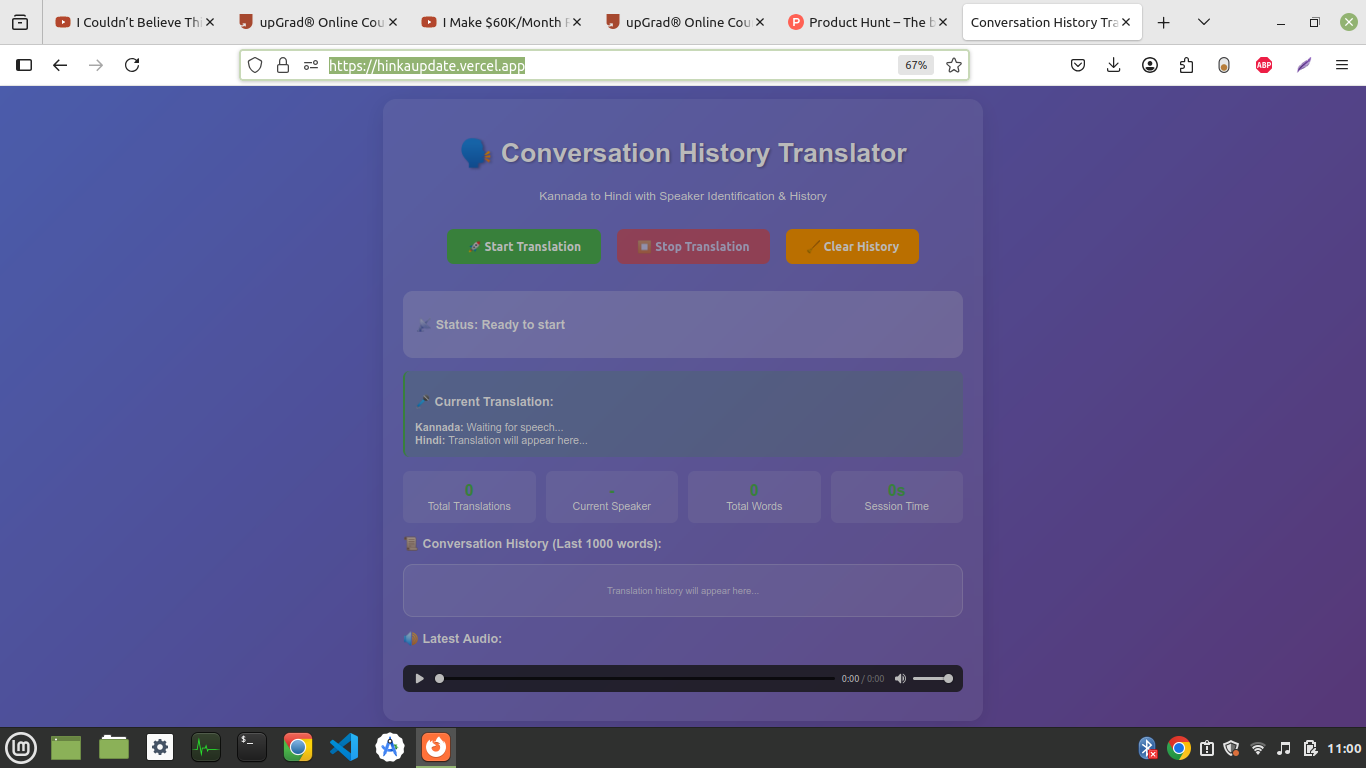
Task: Click the AdBlock Plus extension icon
Action: point(1263,64)
